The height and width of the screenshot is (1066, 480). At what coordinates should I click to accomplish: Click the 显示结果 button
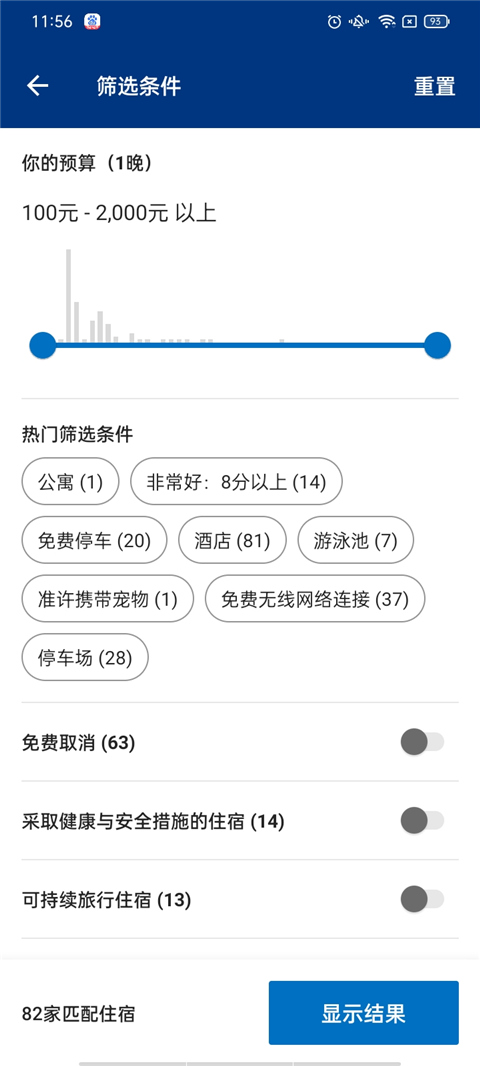point(364,1013)
